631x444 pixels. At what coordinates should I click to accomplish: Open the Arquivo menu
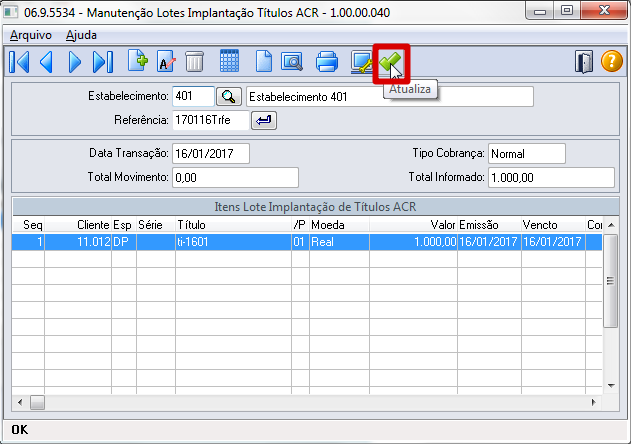click(x=31, y=35)
